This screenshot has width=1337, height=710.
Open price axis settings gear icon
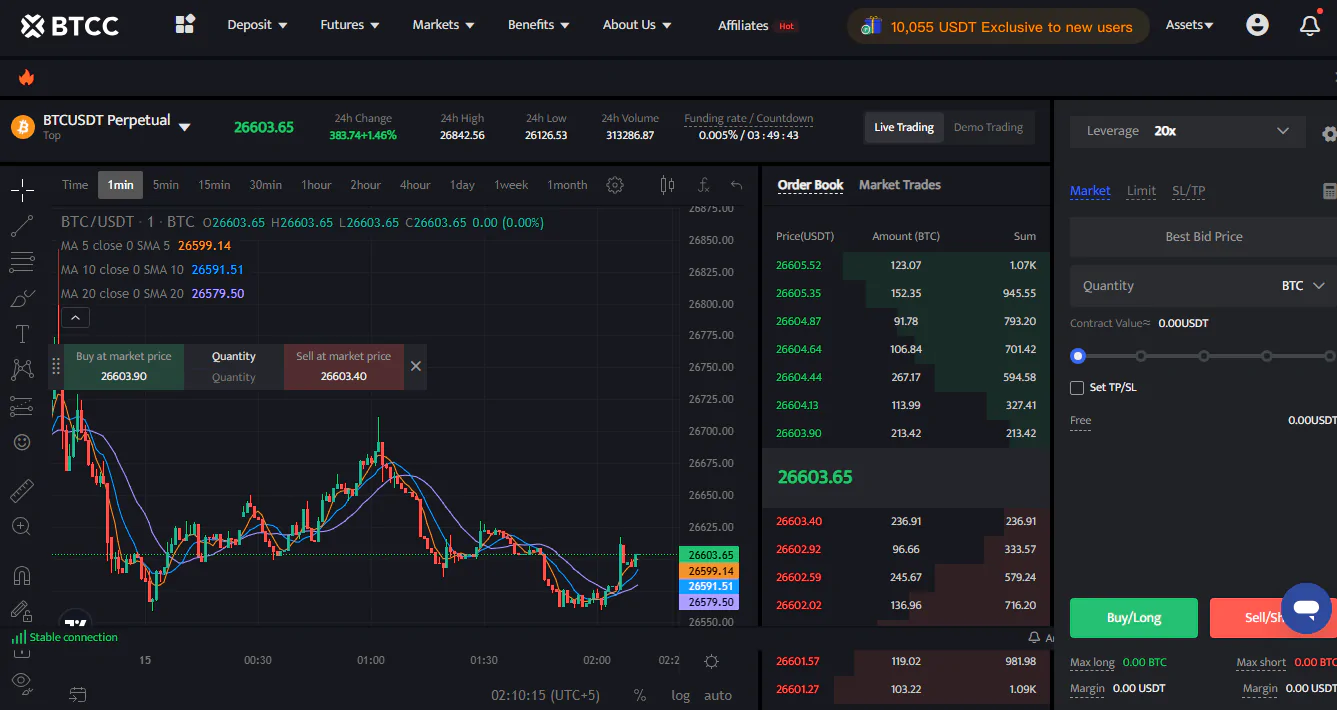[711, 661]
